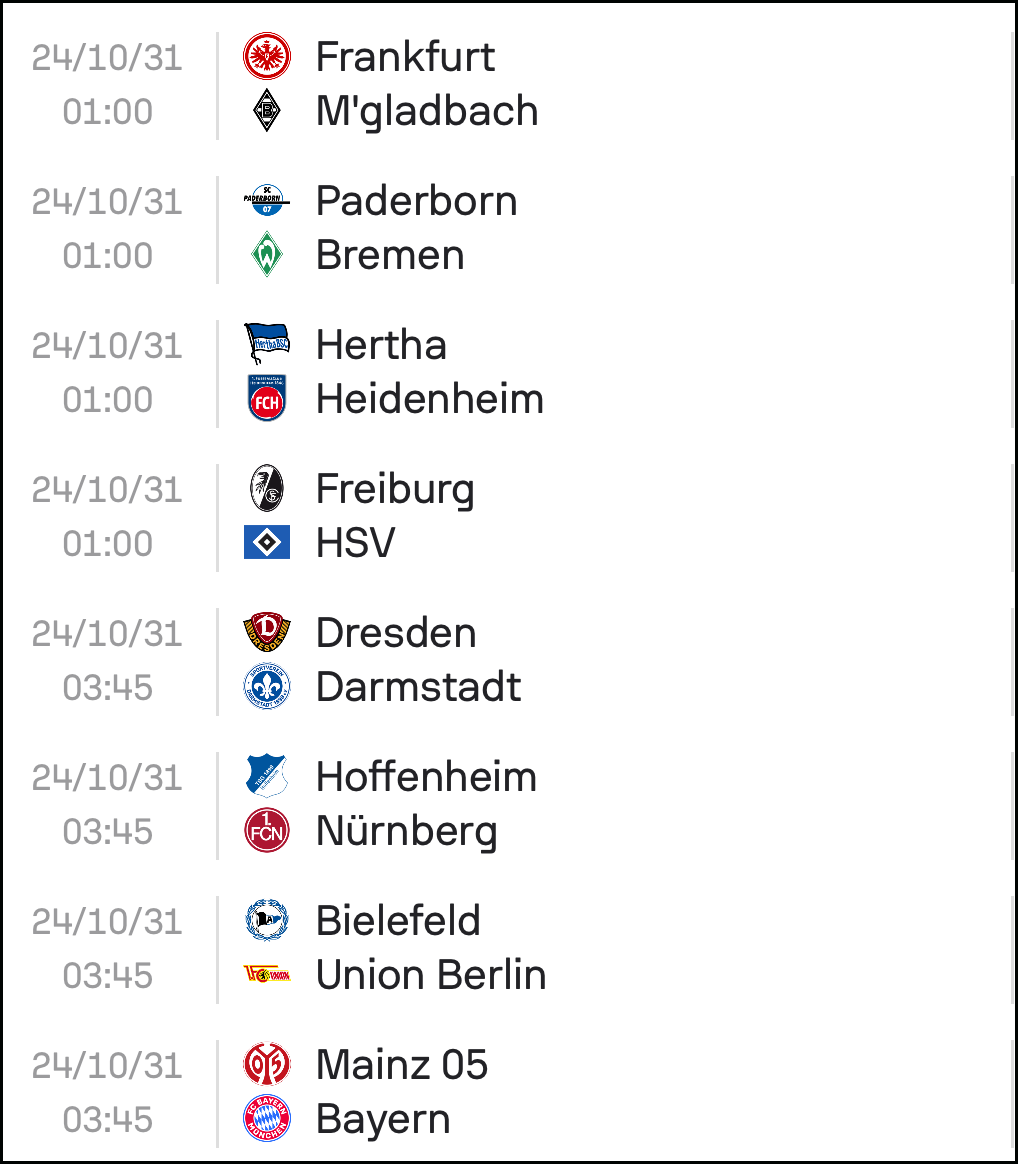Click the M'gladbach diamond crest
The height and width of the screenshot is (1164, 1018).
tap(267, 111)
